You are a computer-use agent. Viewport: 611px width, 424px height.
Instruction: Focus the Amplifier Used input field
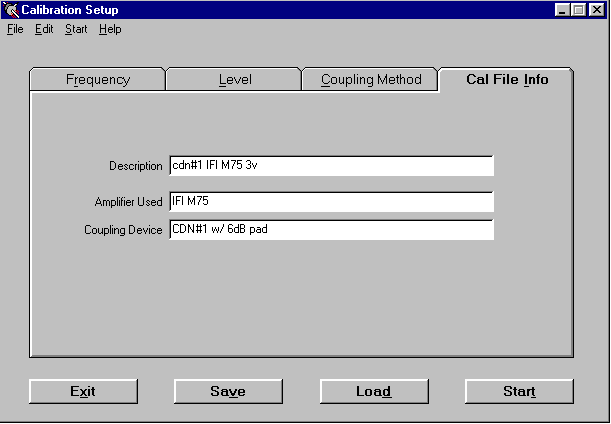(x=331, y=202)
